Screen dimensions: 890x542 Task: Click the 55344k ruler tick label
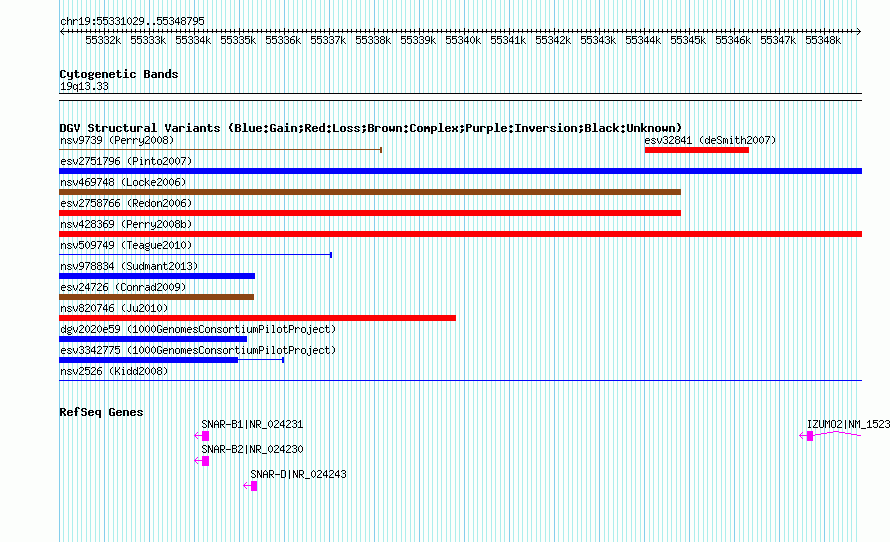pos(643,40)
